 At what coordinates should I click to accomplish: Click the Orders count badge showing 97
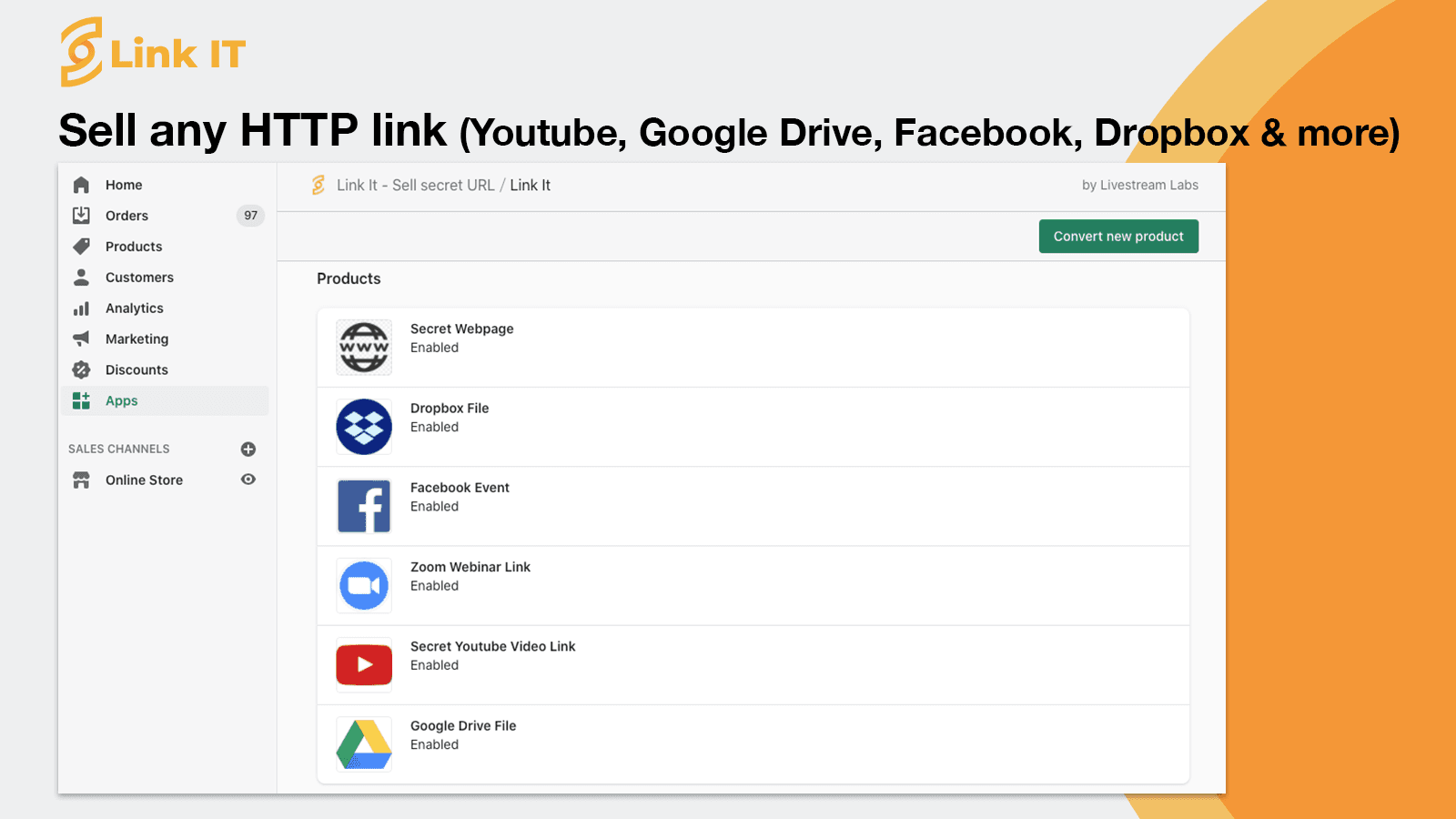tap(250, 216)
